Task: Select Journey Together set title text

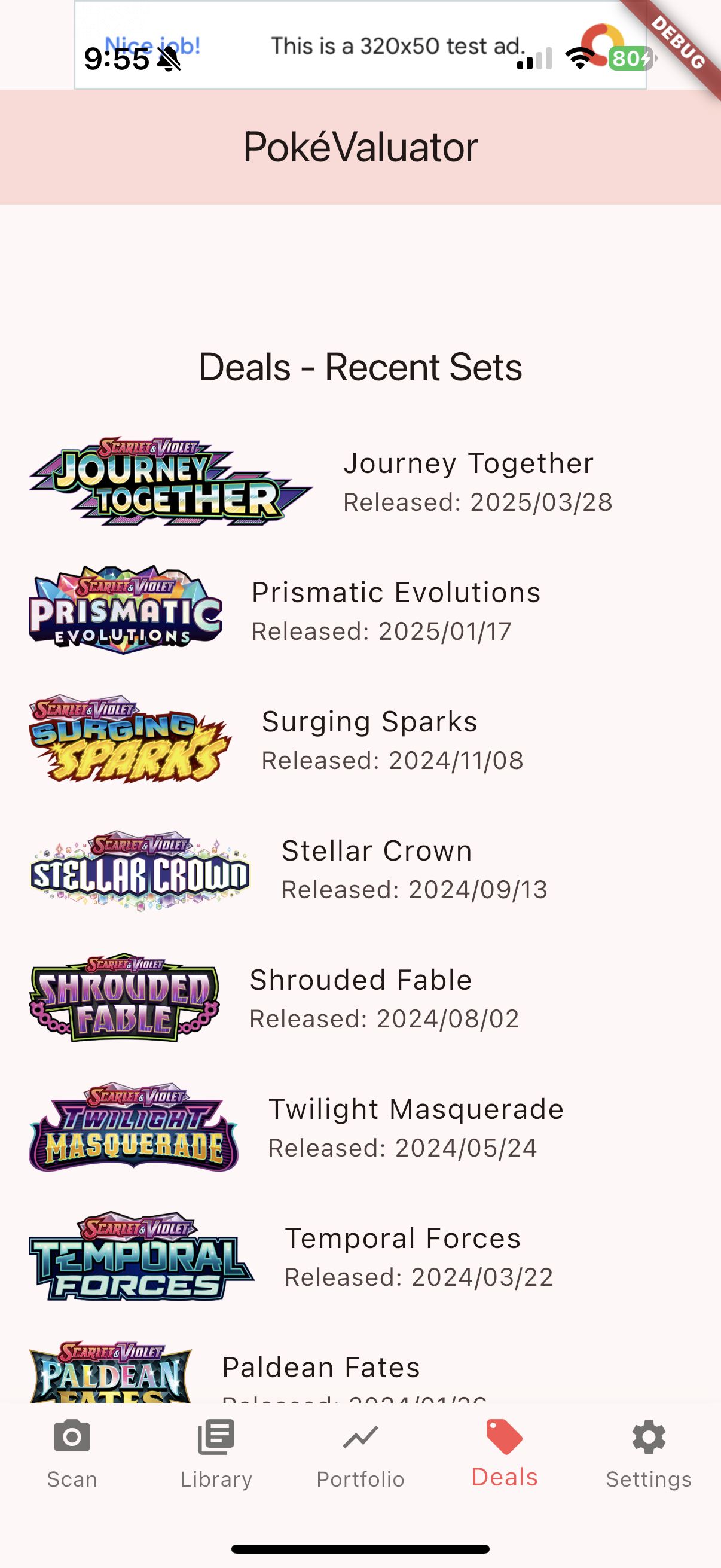Action: [x=469, y=463]
